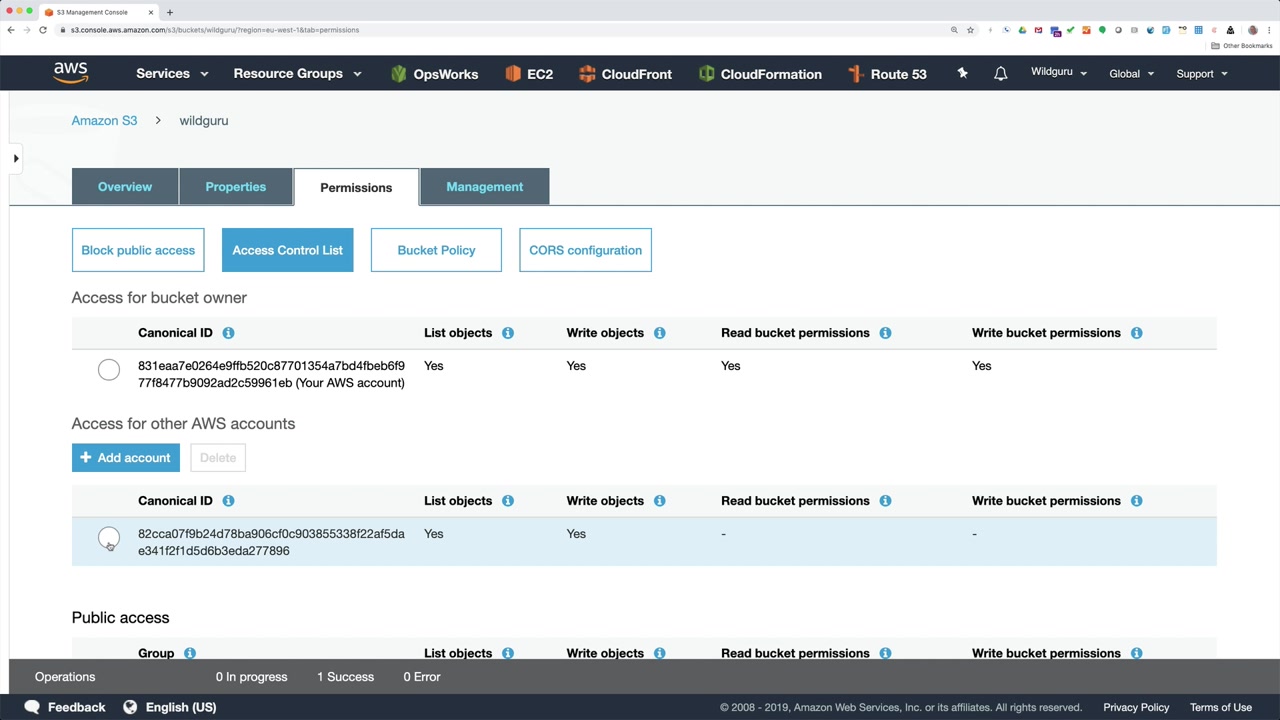Click Read bucket permissions info icon, other accounts
Screen dimensions: 1280x720
click(885, 501)
